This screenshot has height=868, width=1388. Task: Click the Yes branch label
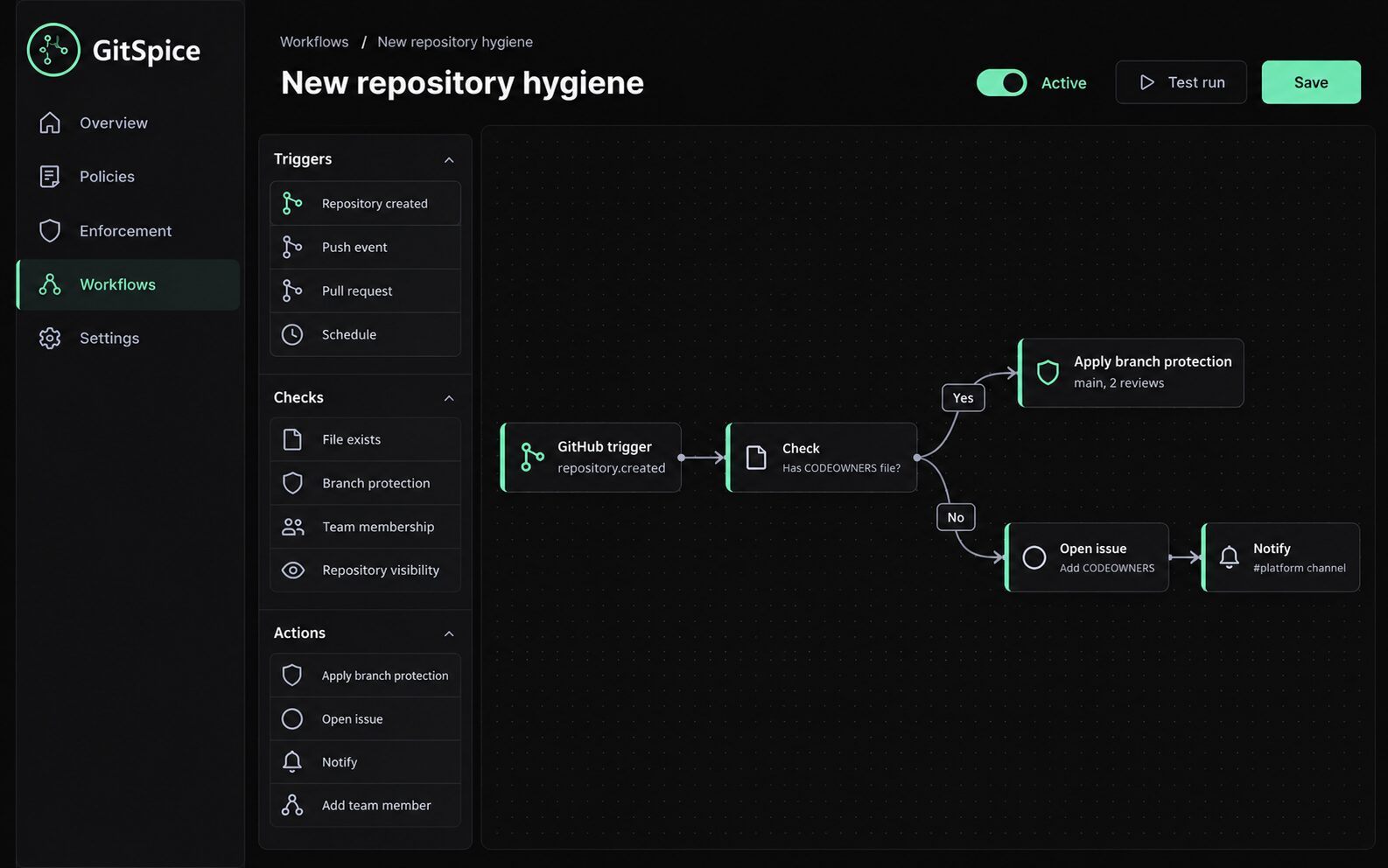[963, 397]
